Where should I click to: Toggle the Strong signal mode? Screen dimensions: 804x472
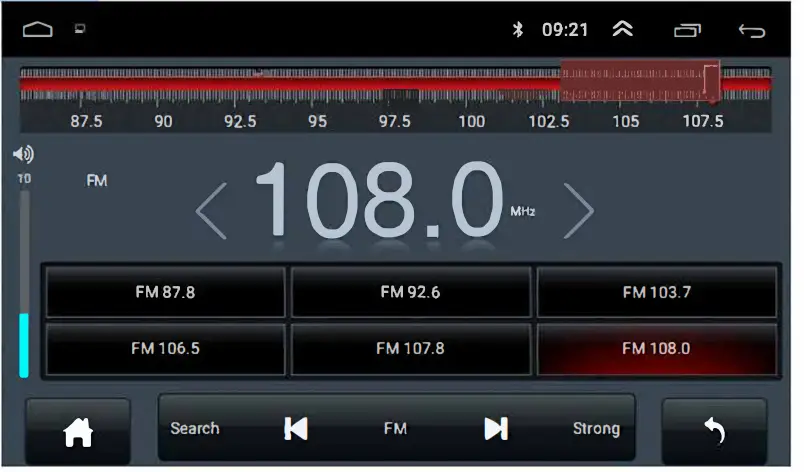(596, 429)
